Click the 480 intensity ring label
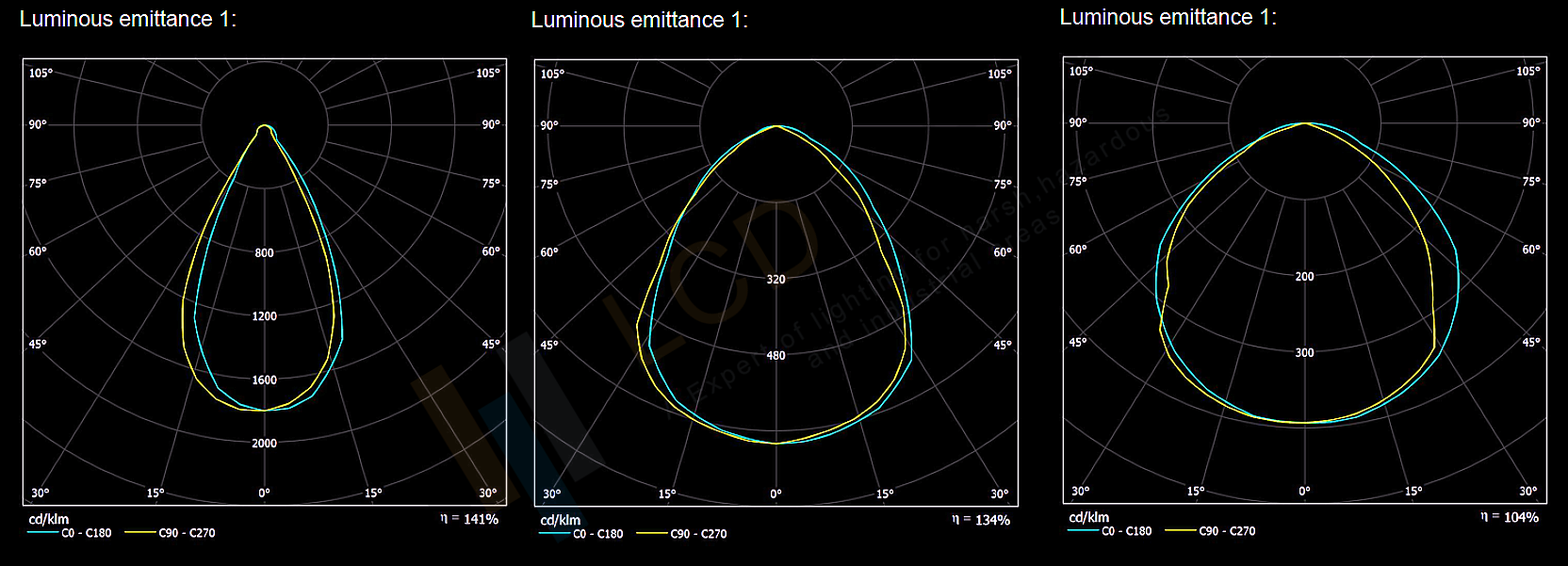The width and height of the screenshot is (1568, 566). coord(776,356)
